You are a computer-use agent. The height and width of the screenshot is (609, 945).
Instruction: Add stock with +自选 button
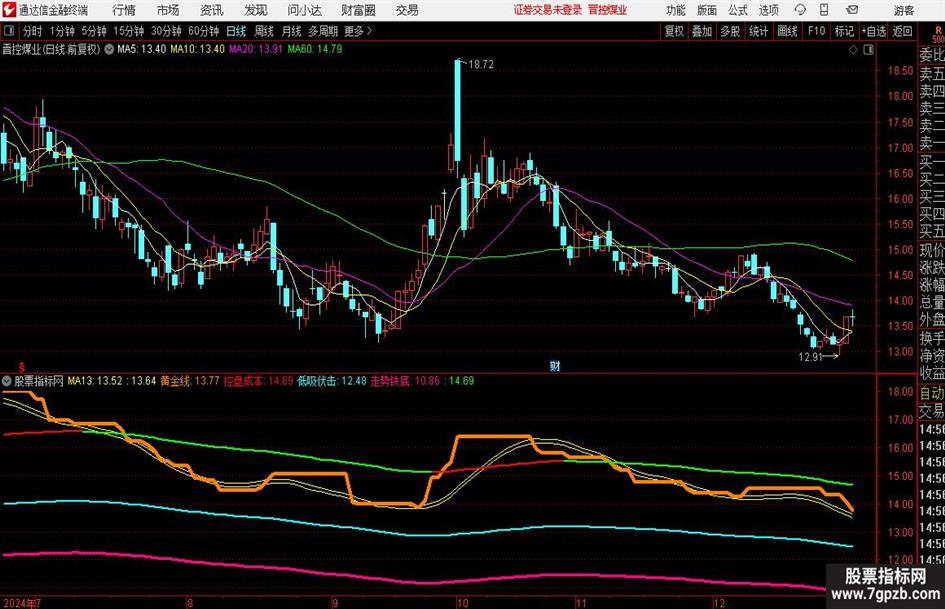(874, 31)
